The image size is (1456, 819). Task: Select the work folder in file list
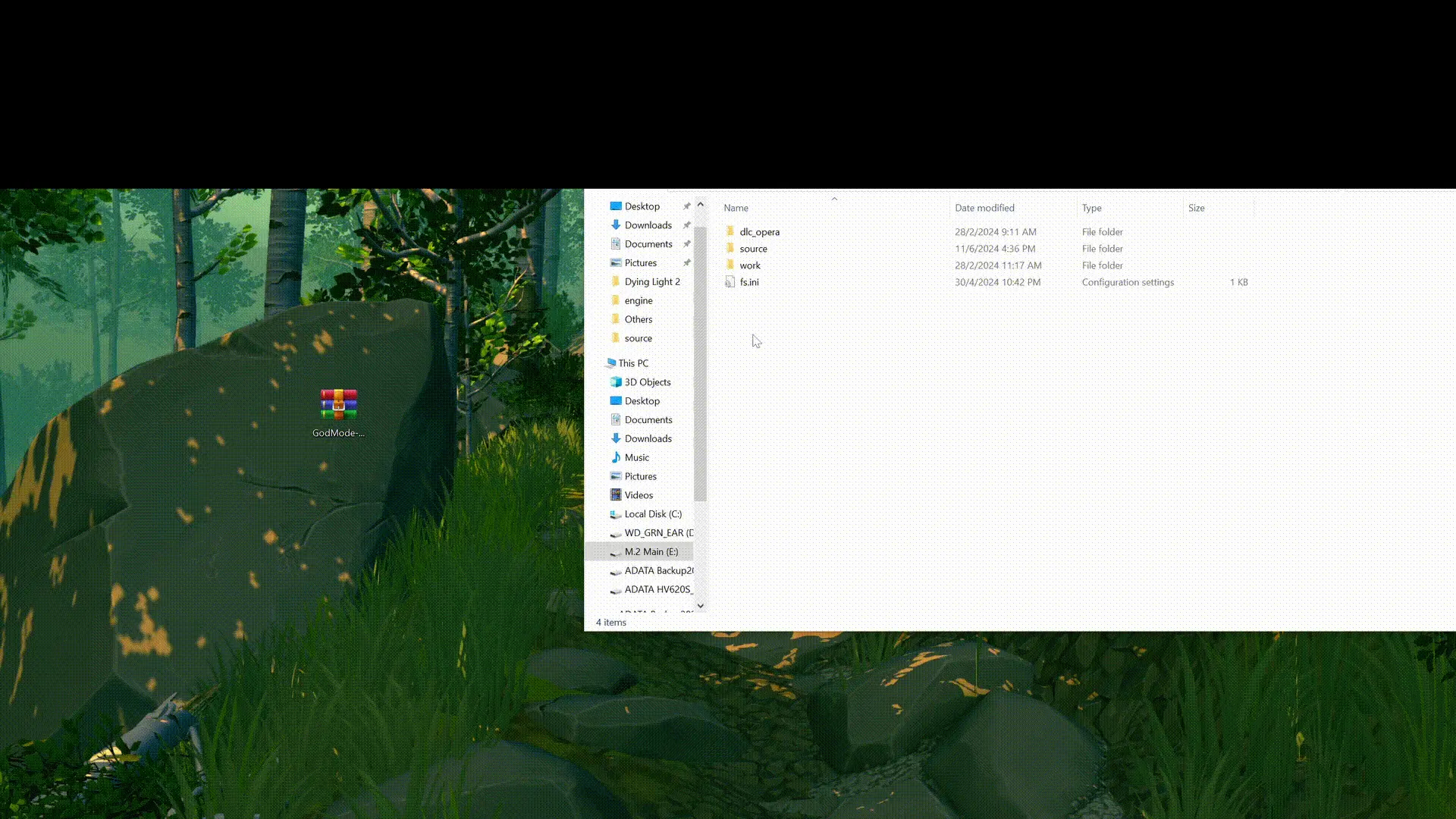pyautogui.click(x=750, y=265)
